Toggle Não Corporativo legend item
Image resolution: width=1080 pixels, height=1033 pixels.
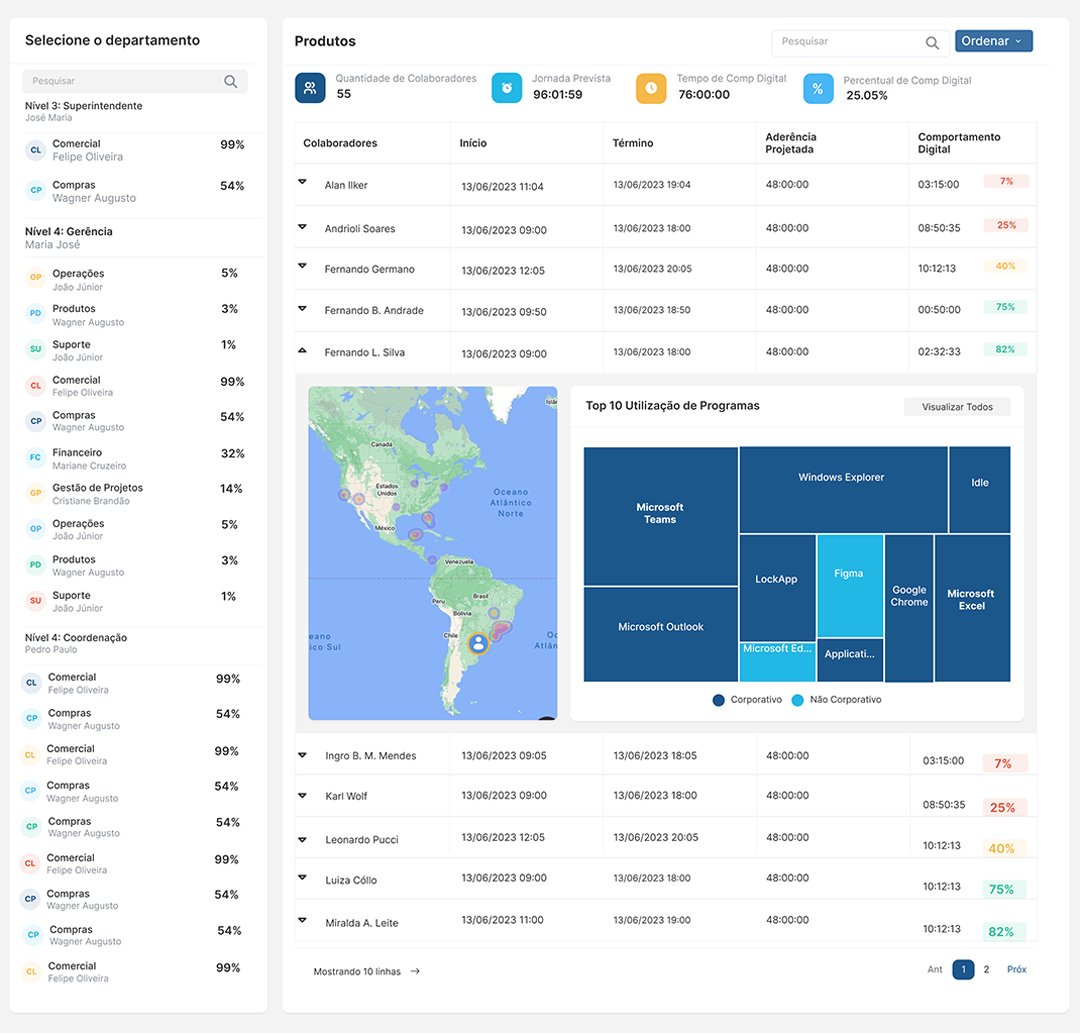pos(837,700)
